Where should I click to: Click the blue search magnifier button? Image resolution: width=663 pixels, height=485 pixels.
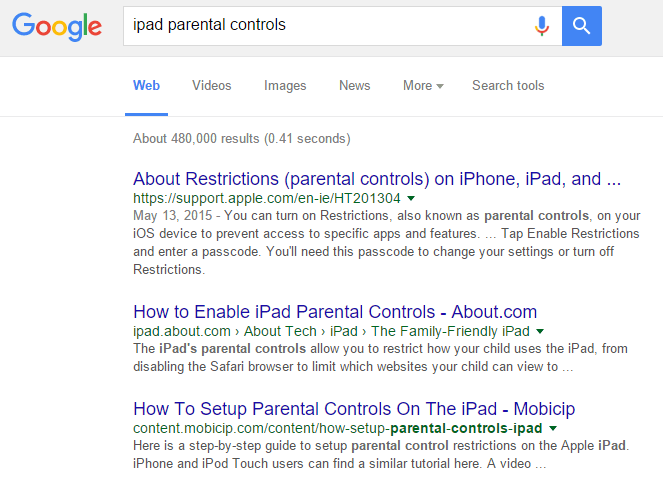(581, 26)
